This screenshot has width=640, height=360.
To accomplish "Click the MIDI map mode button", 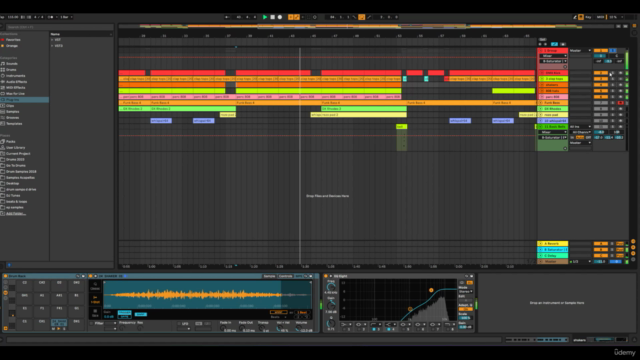I will (600, 17).
